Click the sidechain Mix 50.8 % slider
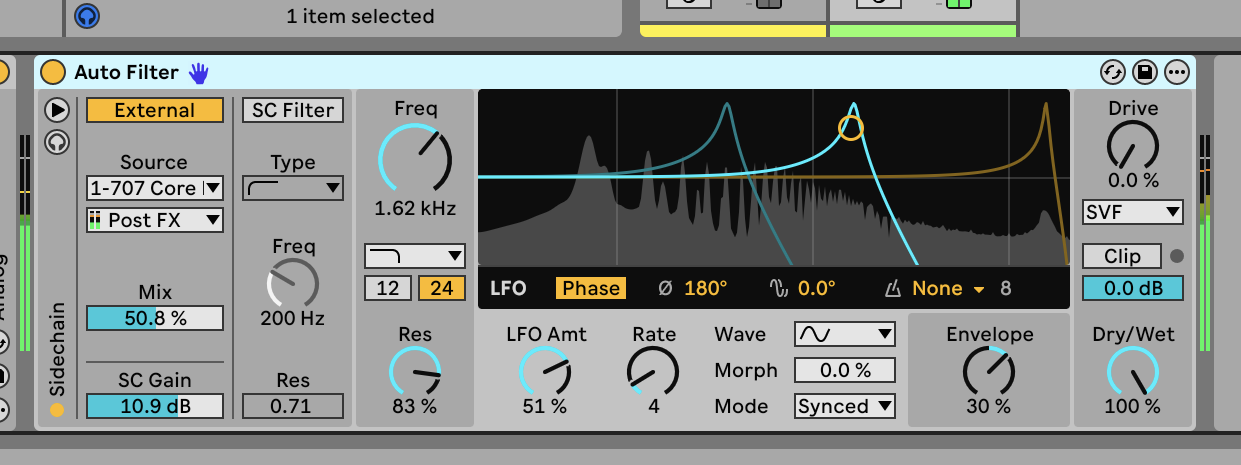Viewport: 1241px width, 465px height. coord(155,318)
